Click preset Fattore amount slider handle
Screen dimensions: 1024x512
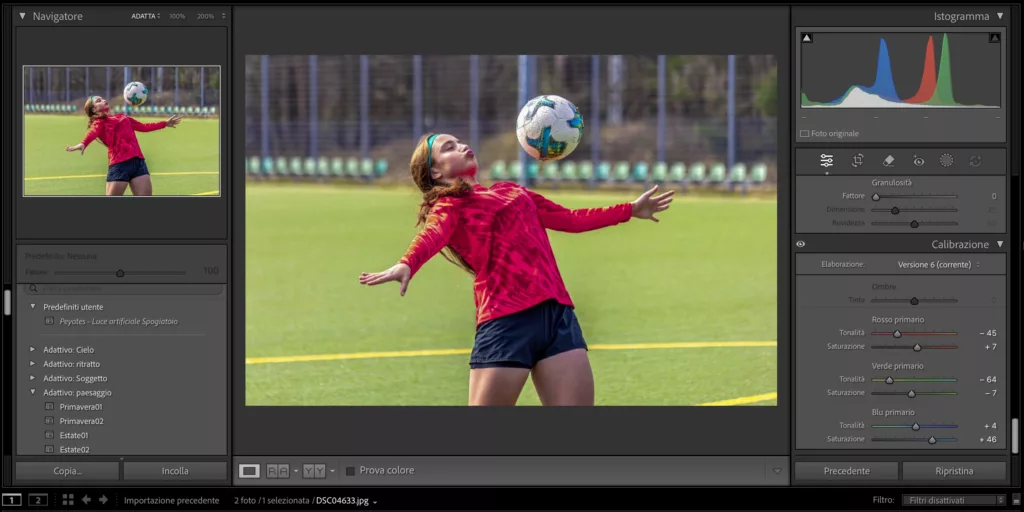tap(120, 273)
